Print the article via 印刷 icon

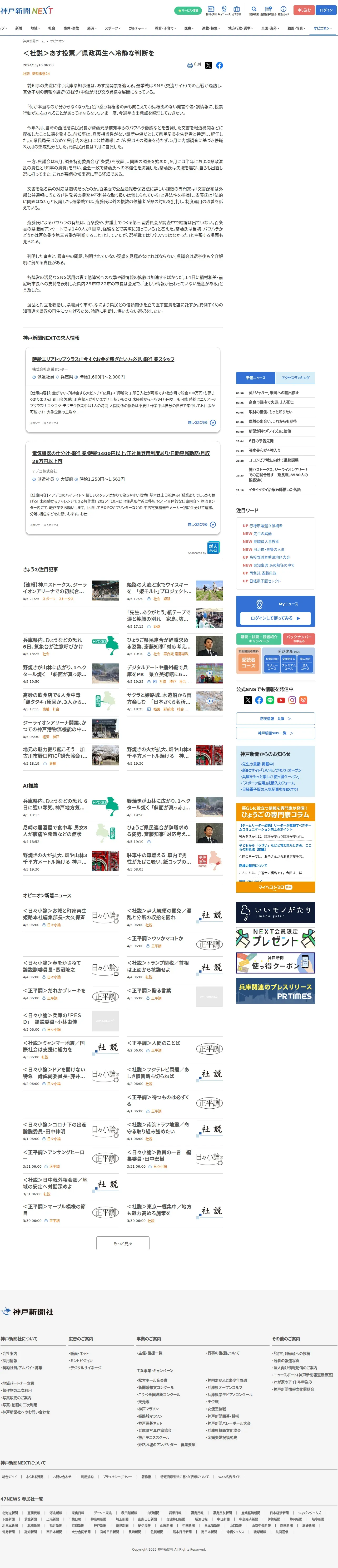(194, 65)
